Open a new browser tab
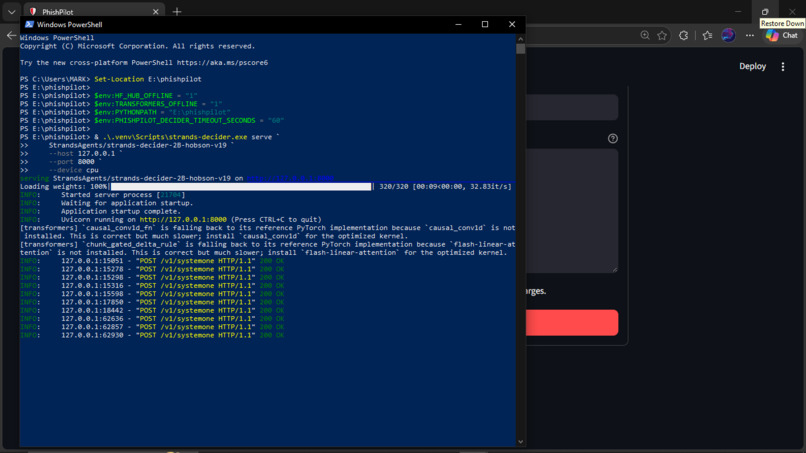The image size is (806, 453). coord(177,11)
